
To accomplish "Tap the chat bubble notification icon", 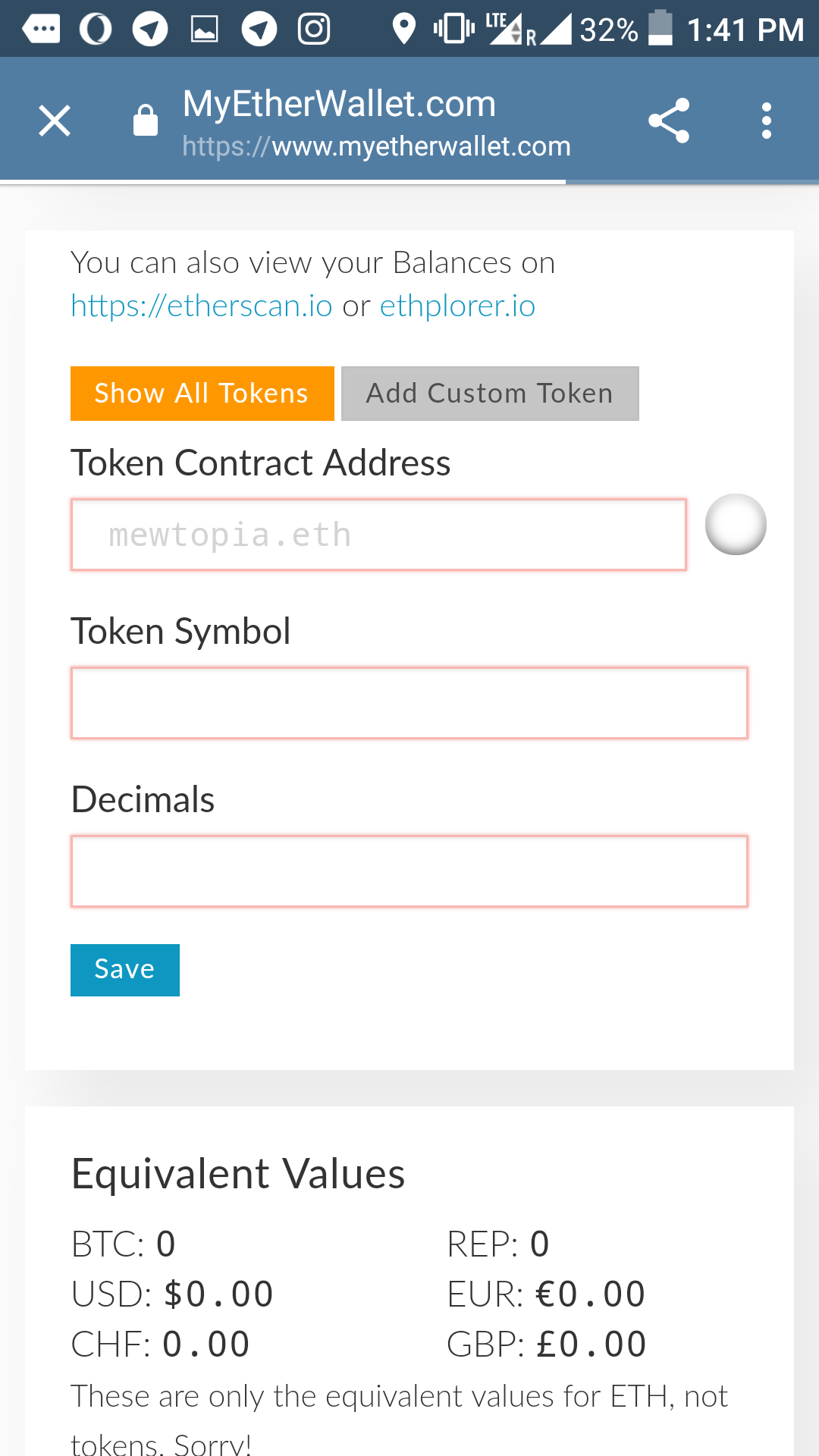I will click(41, 29).
